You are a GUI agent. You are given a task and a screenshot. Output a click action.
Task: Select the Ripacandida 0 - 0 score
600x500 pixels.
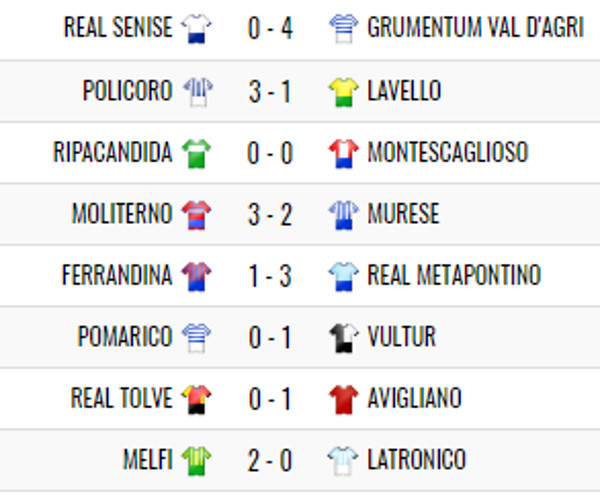click(270, 154)
